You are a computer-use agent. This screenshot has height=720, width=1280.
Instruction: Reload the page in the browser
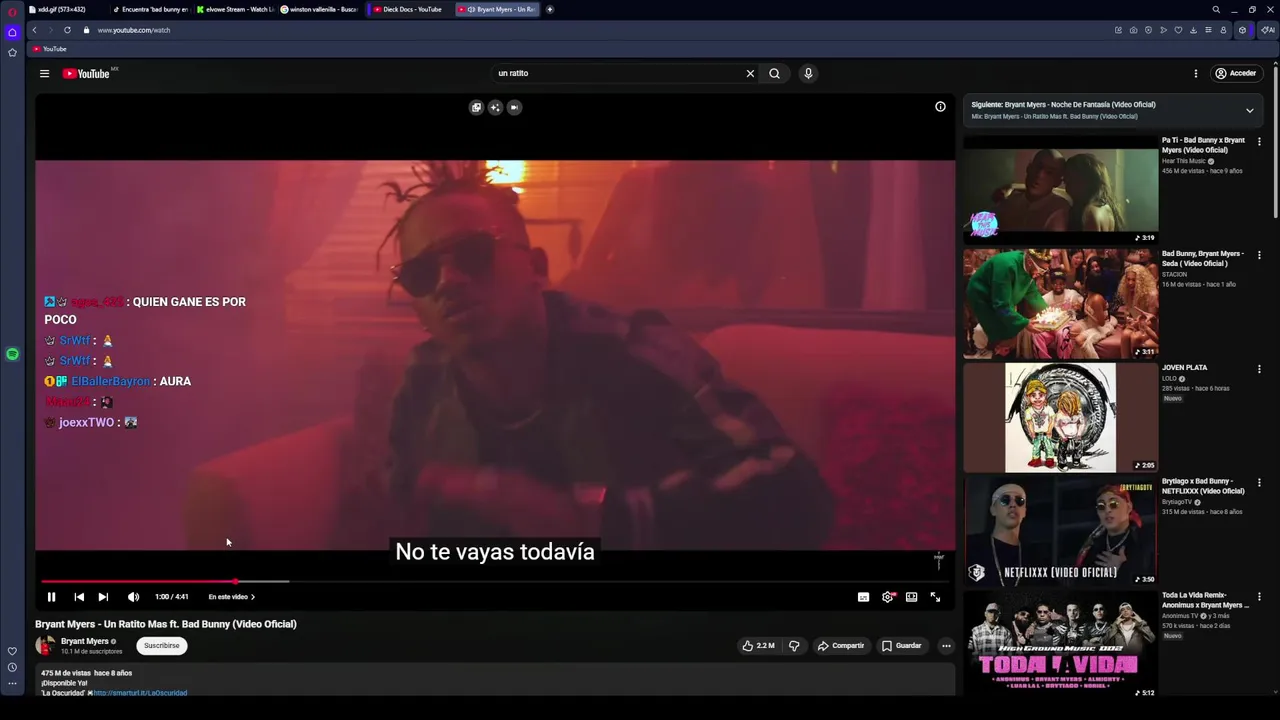tap(67, 30)
